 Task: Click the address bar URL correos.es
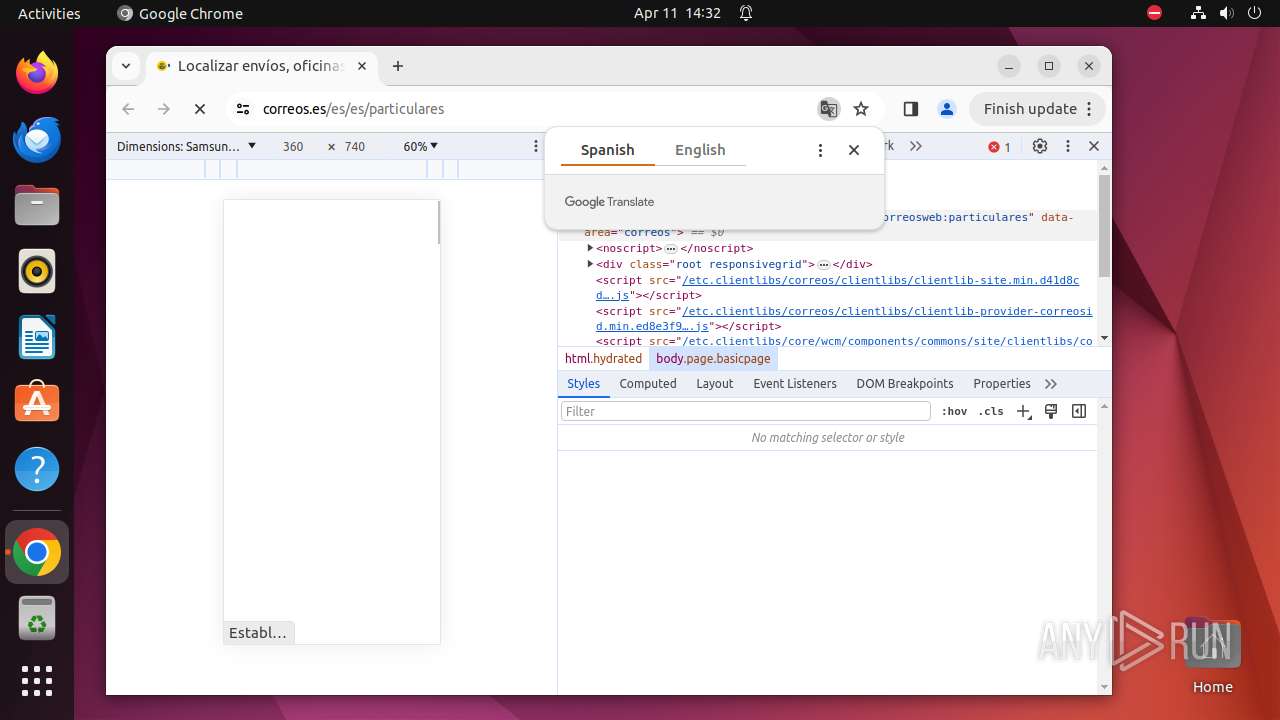pyautogui.click(x=353, y=109)
